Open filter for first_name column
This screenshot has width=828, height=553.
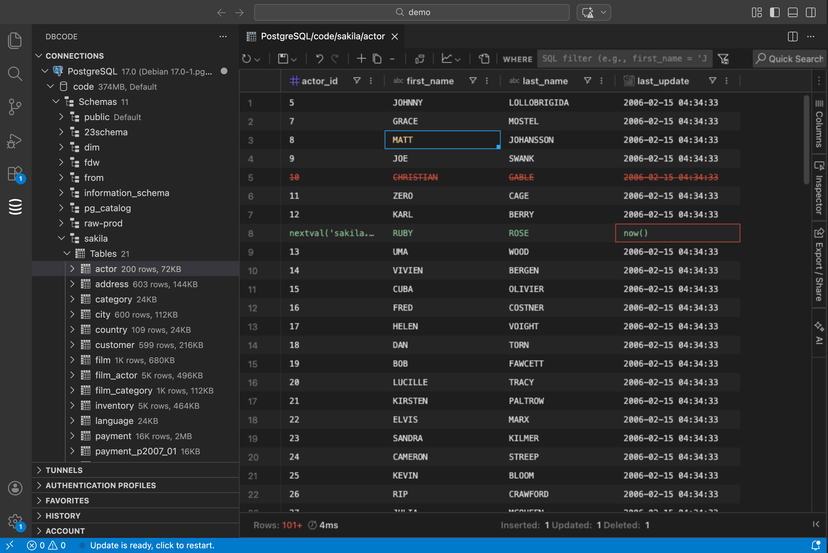tap(473, 81)
